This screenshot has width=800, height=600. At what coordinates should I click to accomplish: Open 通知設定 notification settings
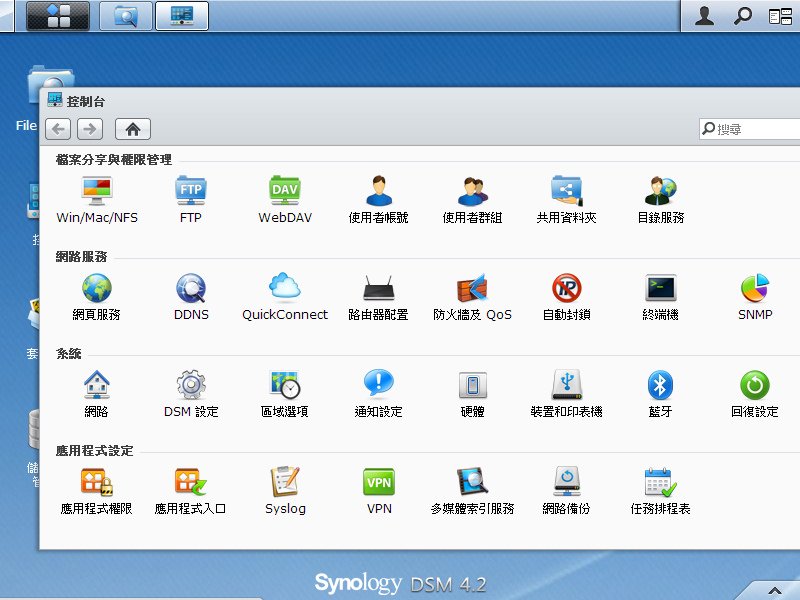click(x=379, y=394)
